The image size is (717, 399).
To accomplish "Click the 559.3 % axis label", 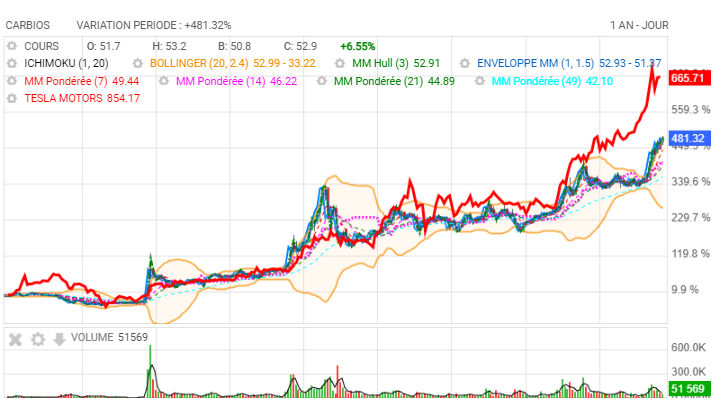I will tap(690, 110).
